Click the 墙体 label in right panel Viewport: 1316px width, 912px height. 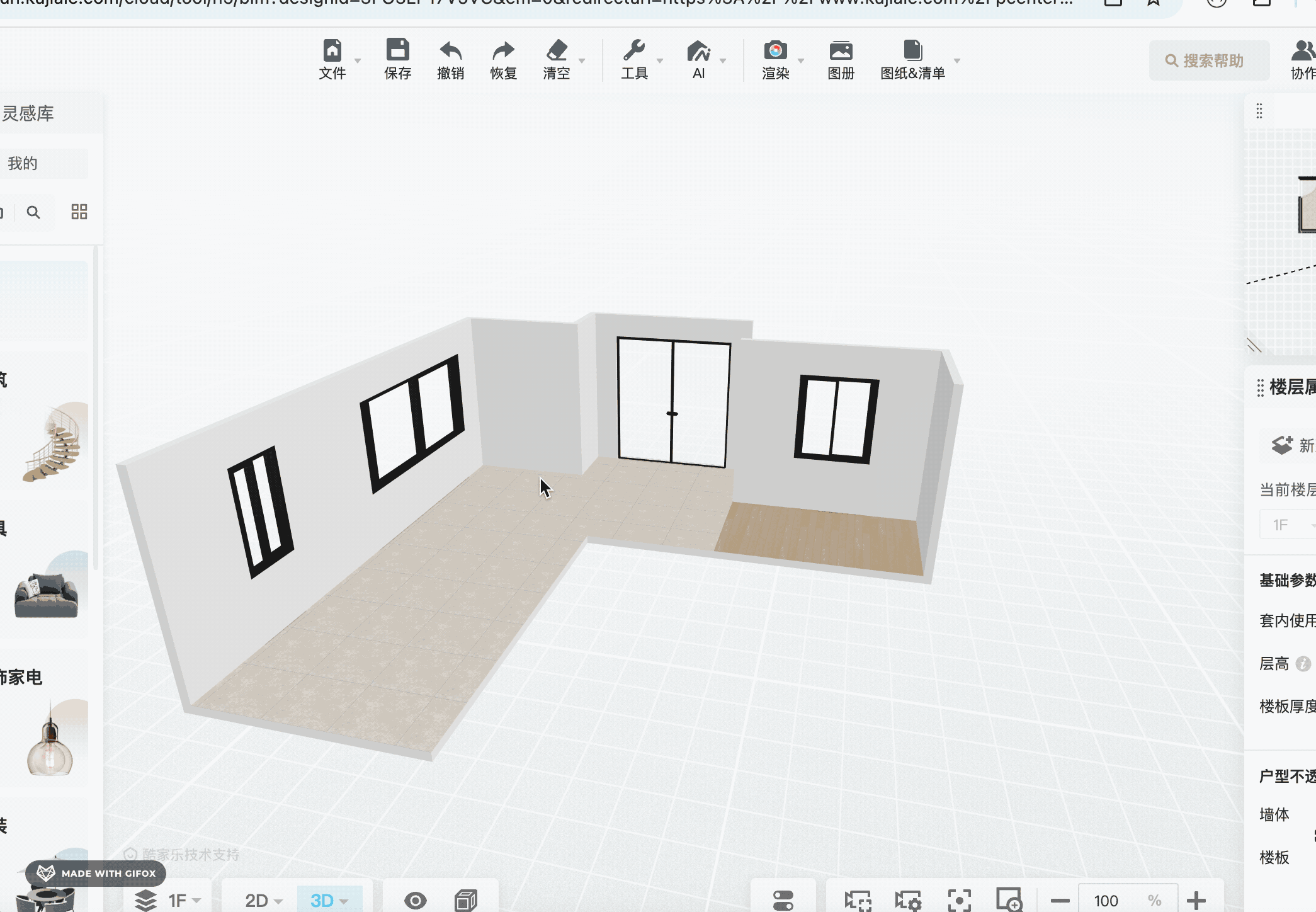[x=1274, y=814]
